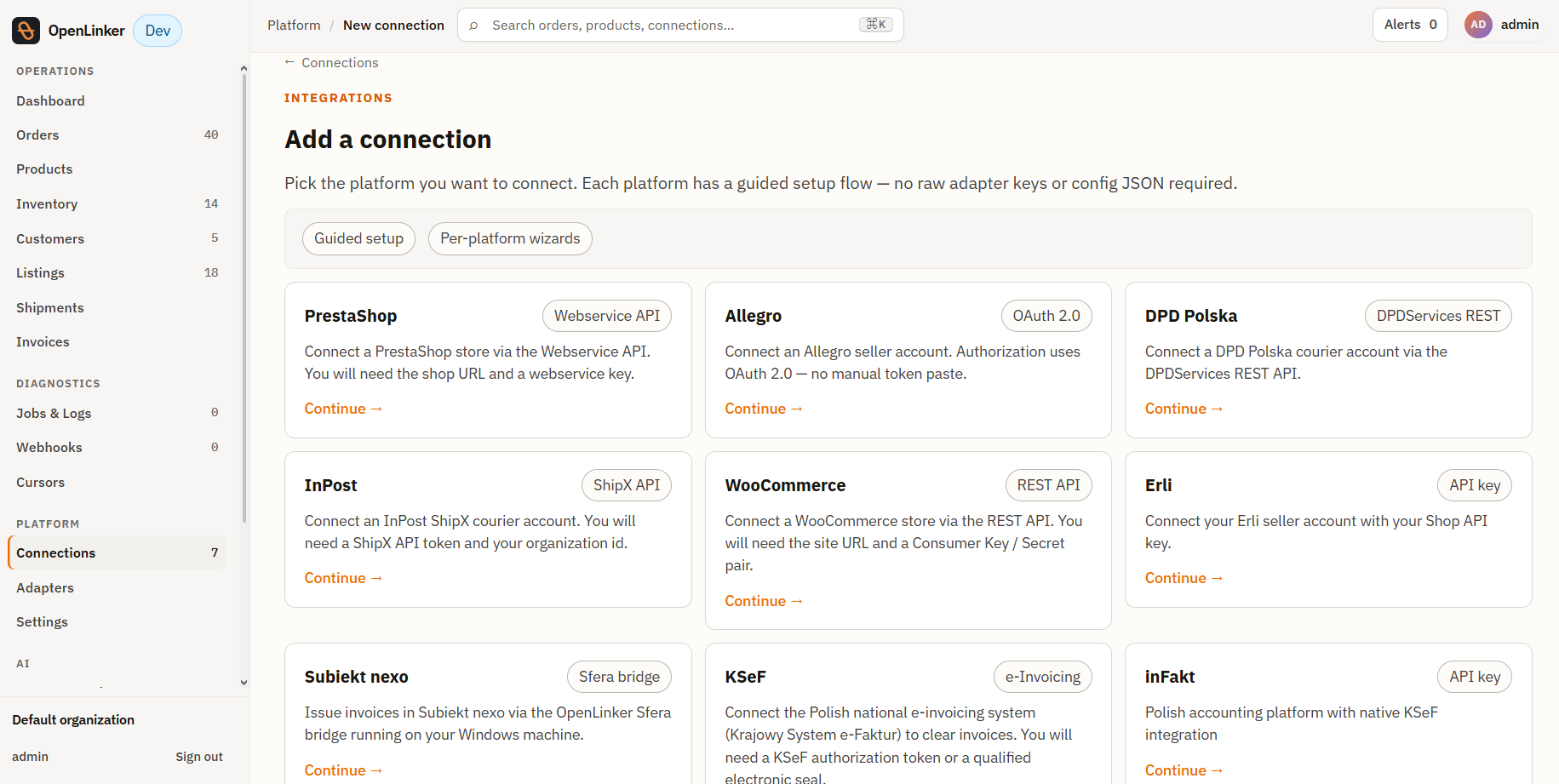Open Adapters in the sidebar
This screenshot has height=784, width=1559.
coord(117,587)
